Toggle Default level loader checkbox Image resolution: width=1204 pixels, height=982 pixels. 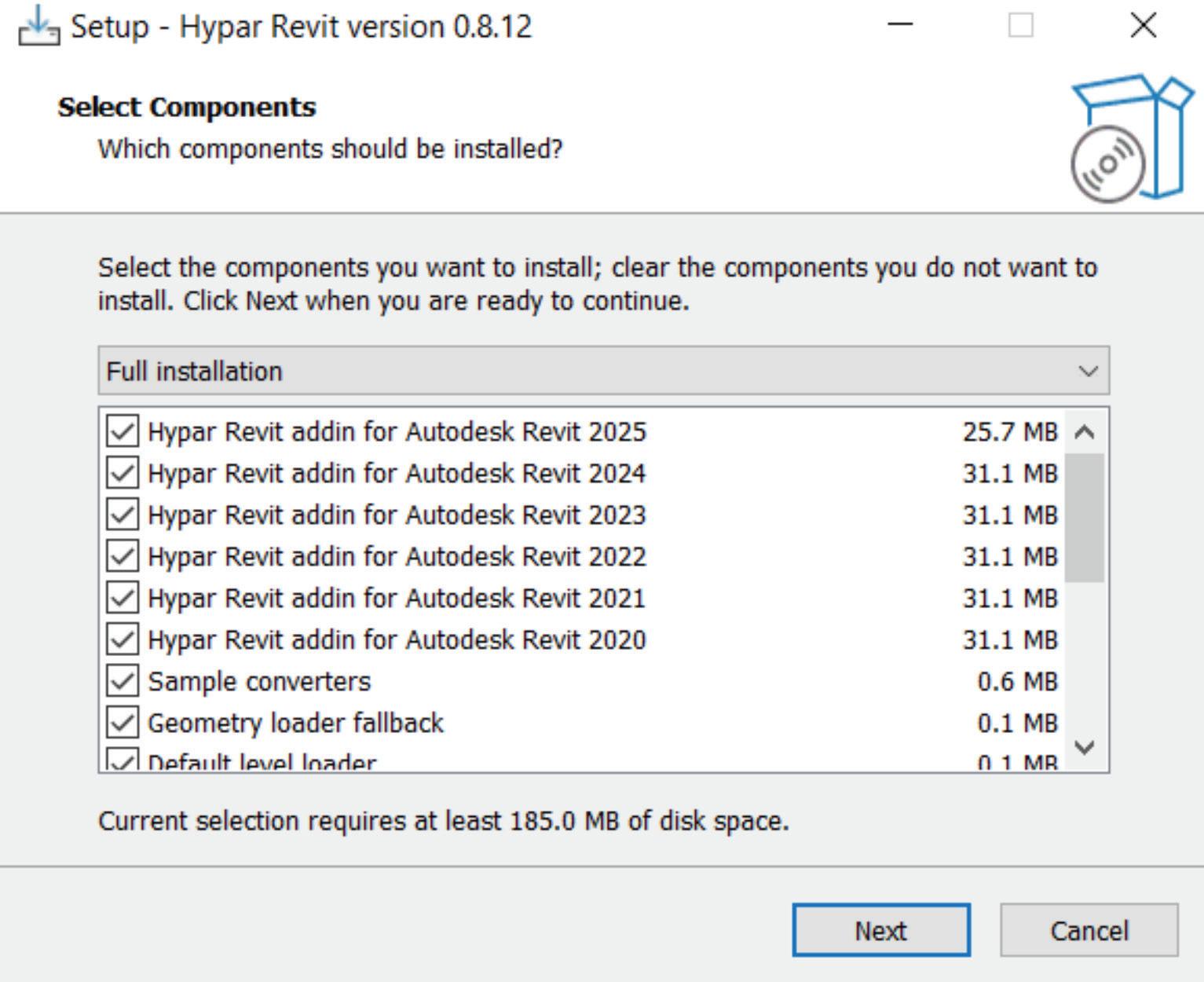pos(122,760)
